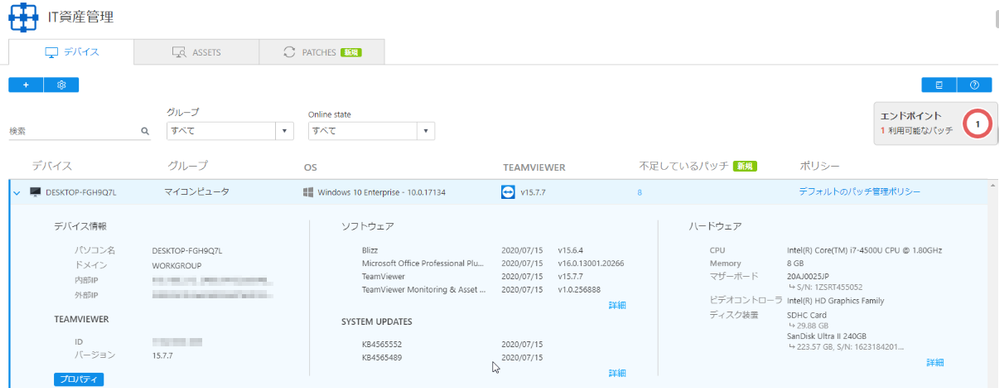The image size is (999, 388).
Task: Click the SDHC Card disk entry
Action: click(807, 315)
